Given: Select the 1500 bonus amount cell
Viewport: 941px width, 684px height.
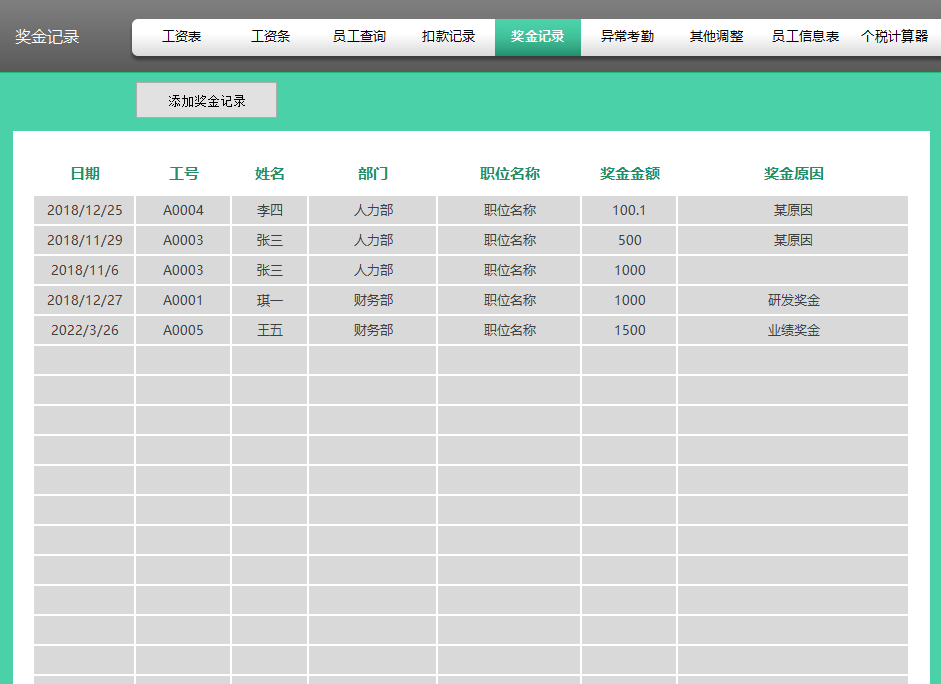Looking at the screenshot, I should pos(629,330).
